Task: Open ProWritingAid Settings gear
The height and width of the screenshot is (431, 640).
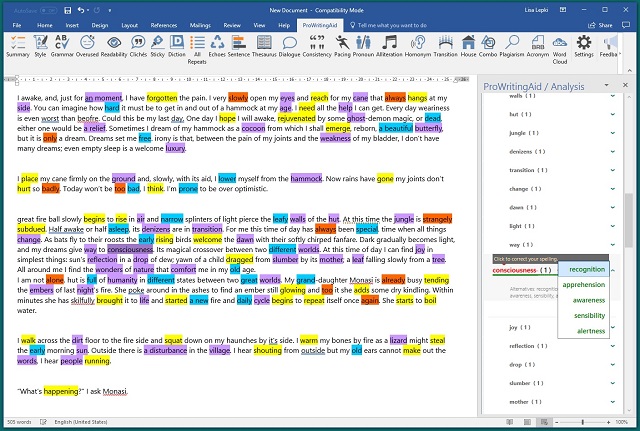Action: [584, 46]
